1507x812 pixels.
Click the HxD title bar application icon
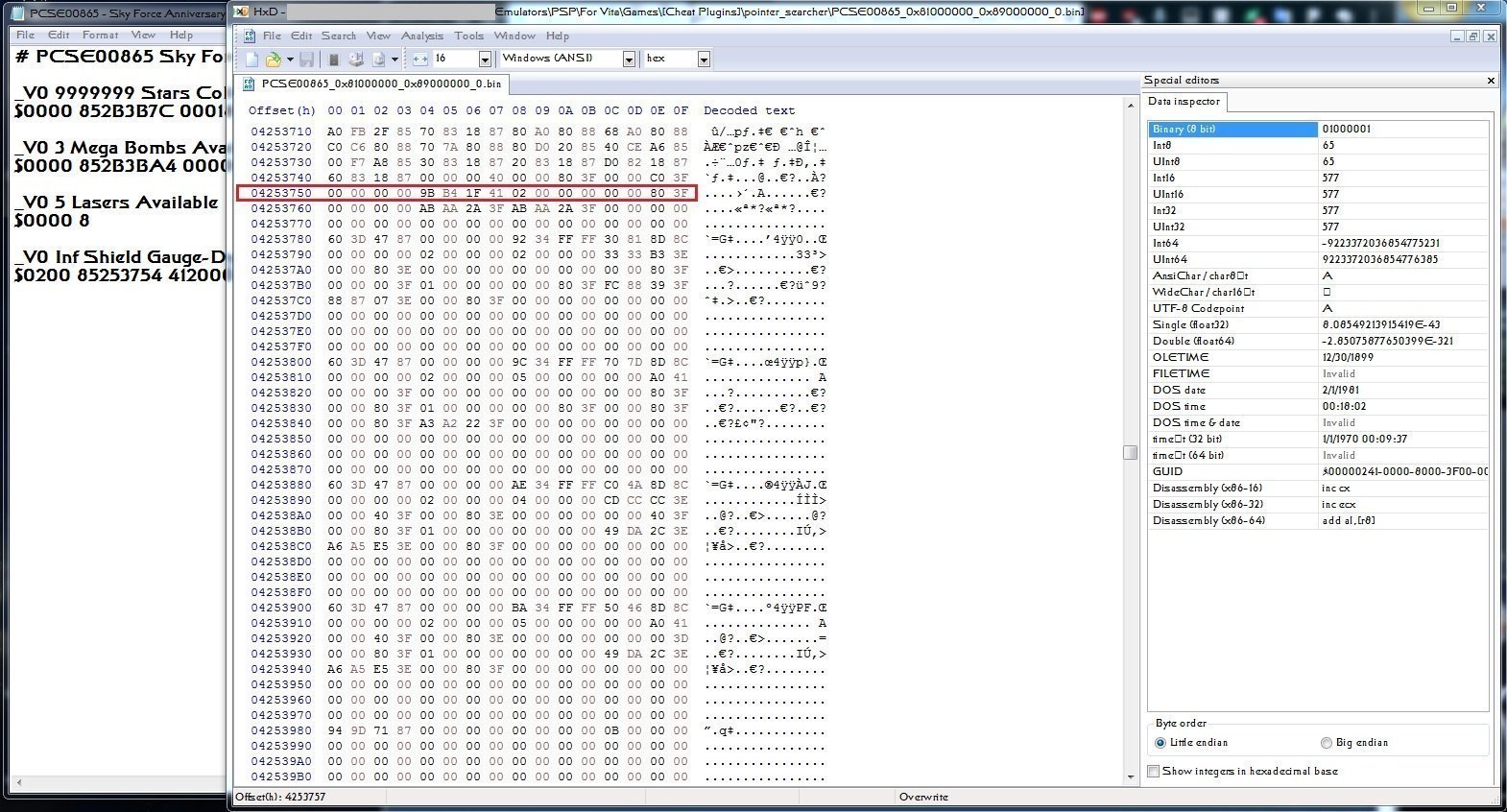[240, 12]
